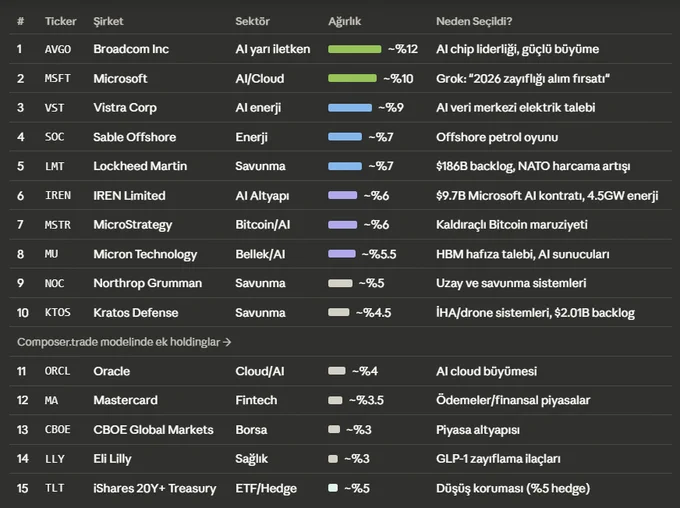
Task: Click the KTOS ticker cell
Action: [x=58, y=313]
